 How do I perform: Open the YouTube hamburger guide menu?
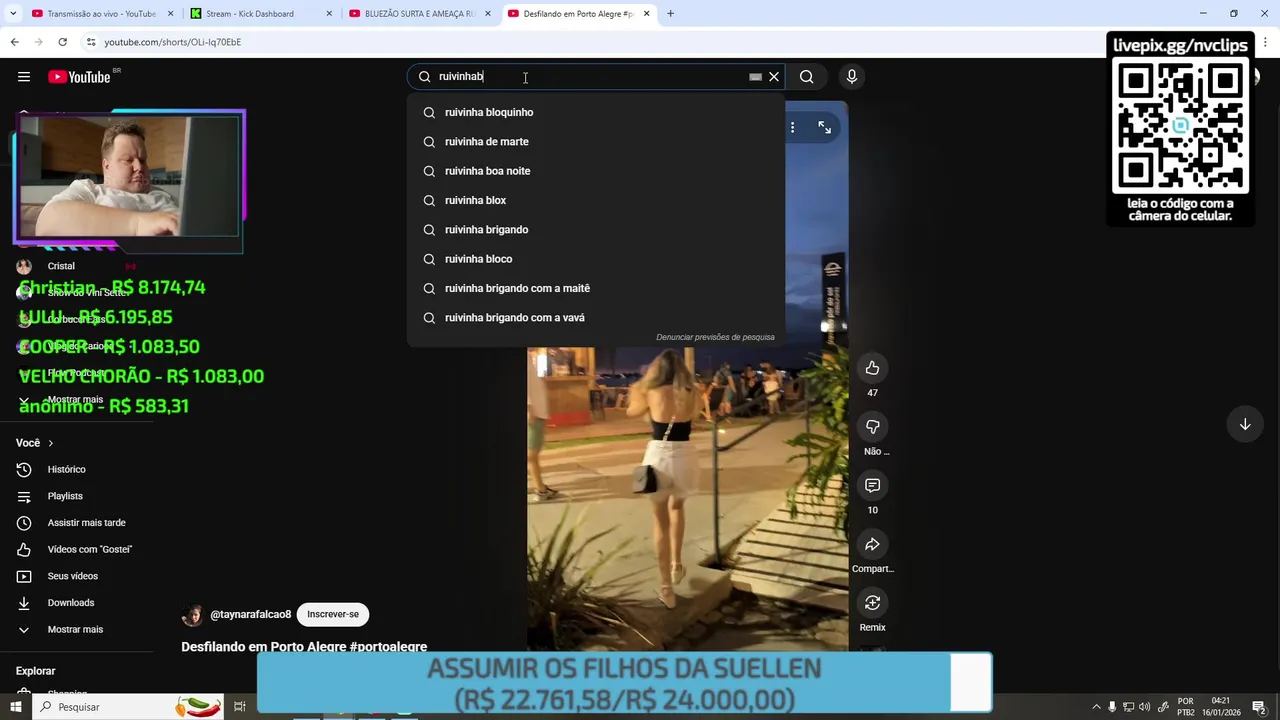(x=24, y=77)
